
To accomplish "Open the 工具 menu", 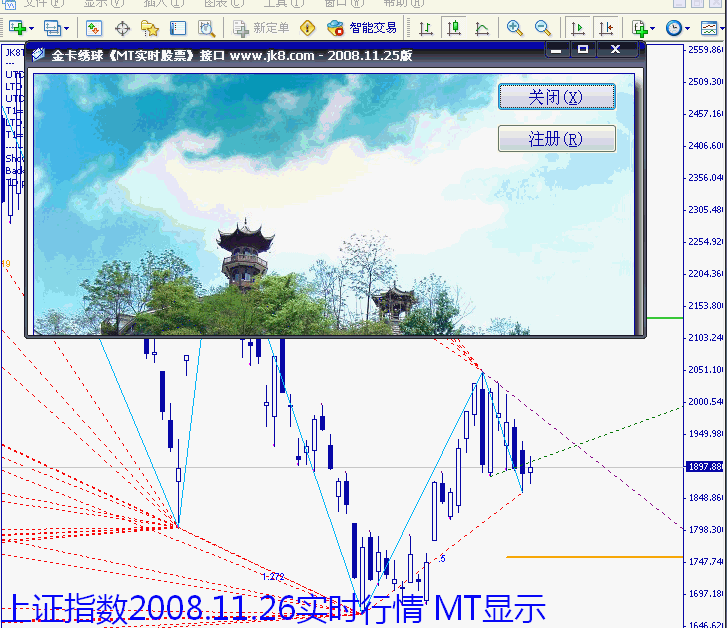I will pos(275,3).
